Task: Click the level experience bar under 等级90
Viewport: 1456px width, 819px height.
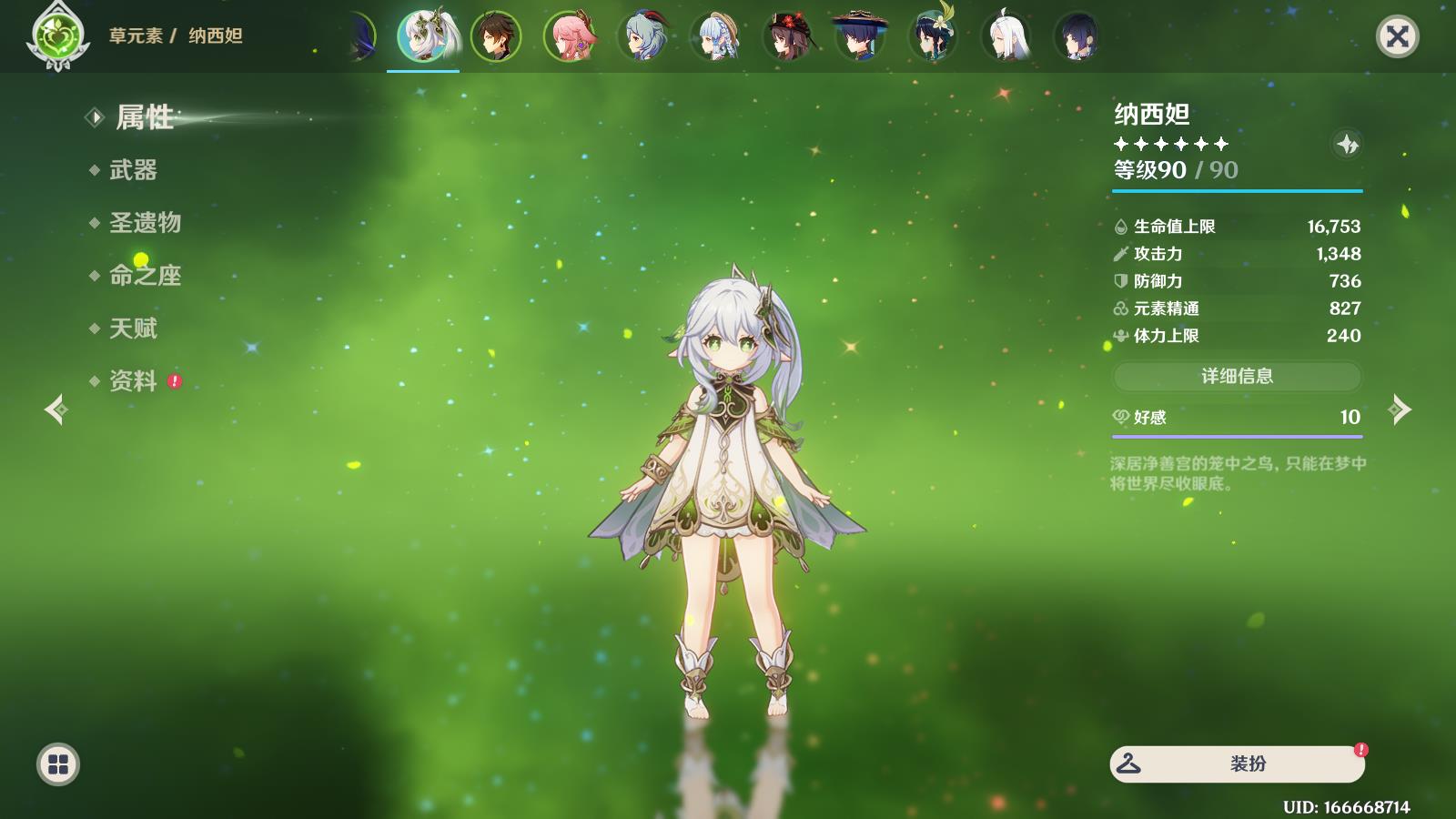Action: [1237, 191]
